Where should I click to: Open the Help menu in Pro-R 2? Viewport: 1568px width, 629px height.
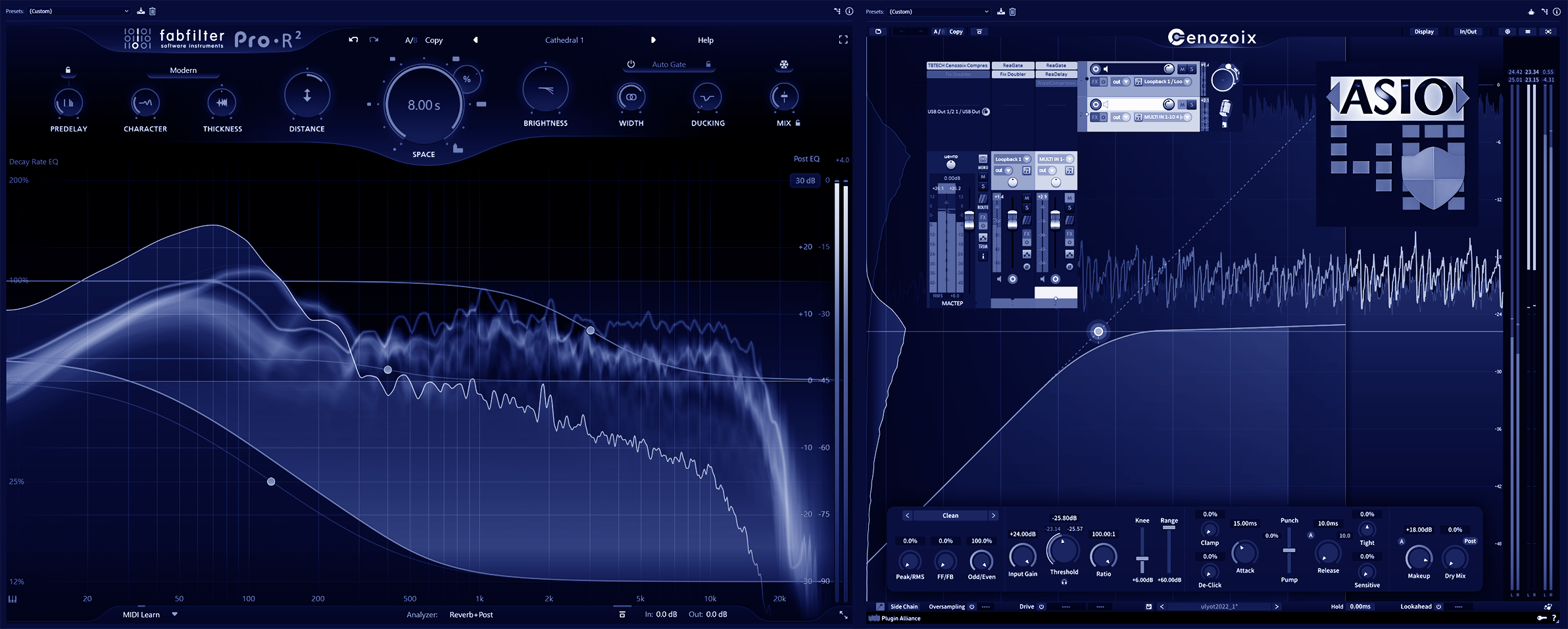[706, 40]
